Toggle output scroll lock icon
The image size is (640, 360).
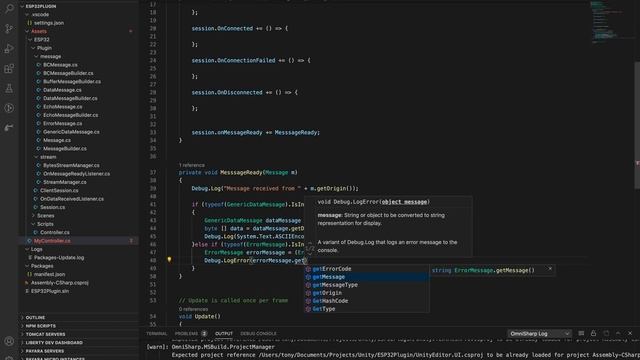[x=593, y=333]
